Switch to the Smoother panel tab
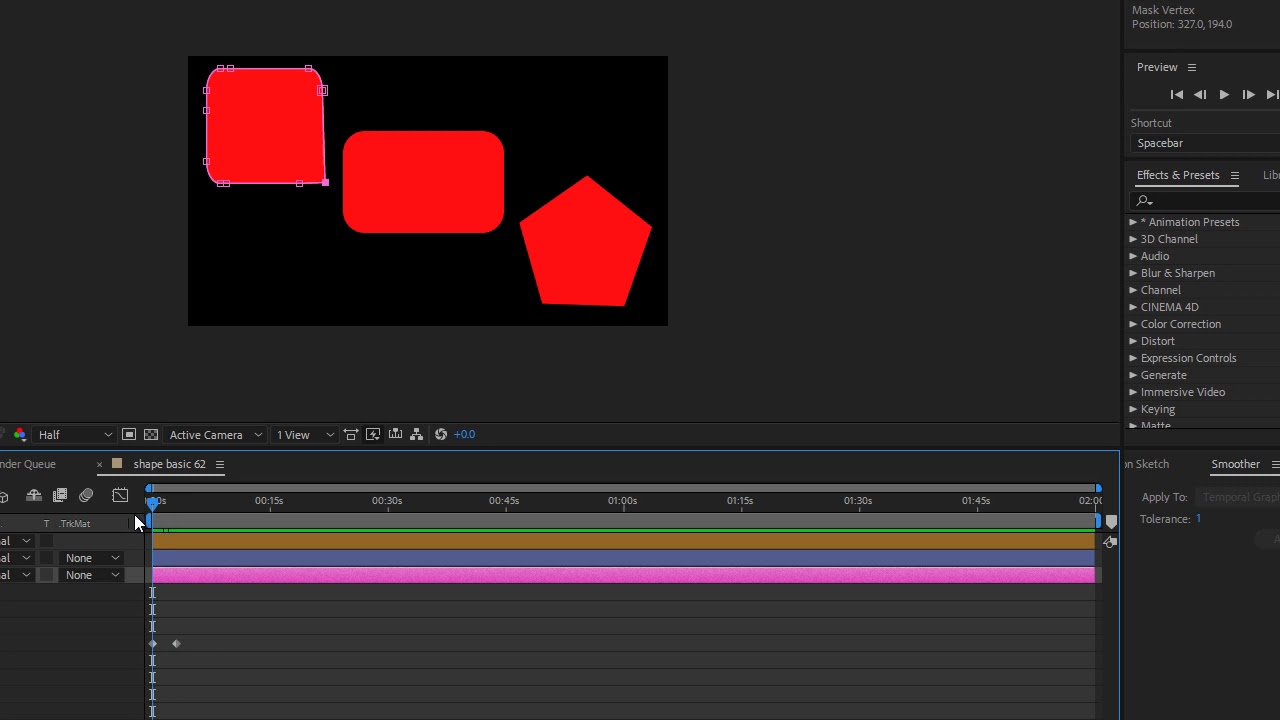The height and width of the screenshot is (720, 1280). [1235, 464]
